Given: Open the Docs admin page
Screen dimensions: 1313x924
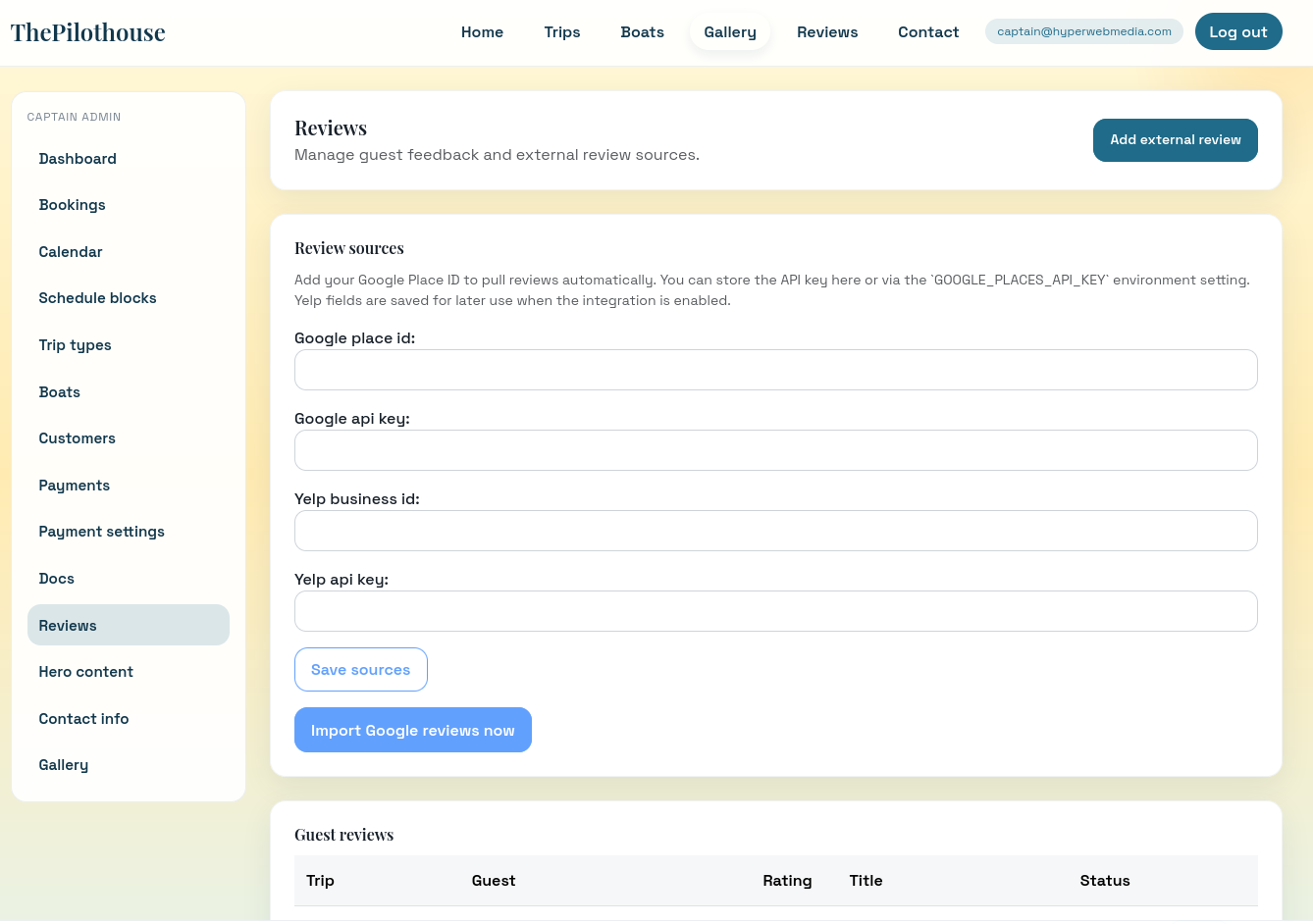Looking at the screenshot, I should 56,579.
